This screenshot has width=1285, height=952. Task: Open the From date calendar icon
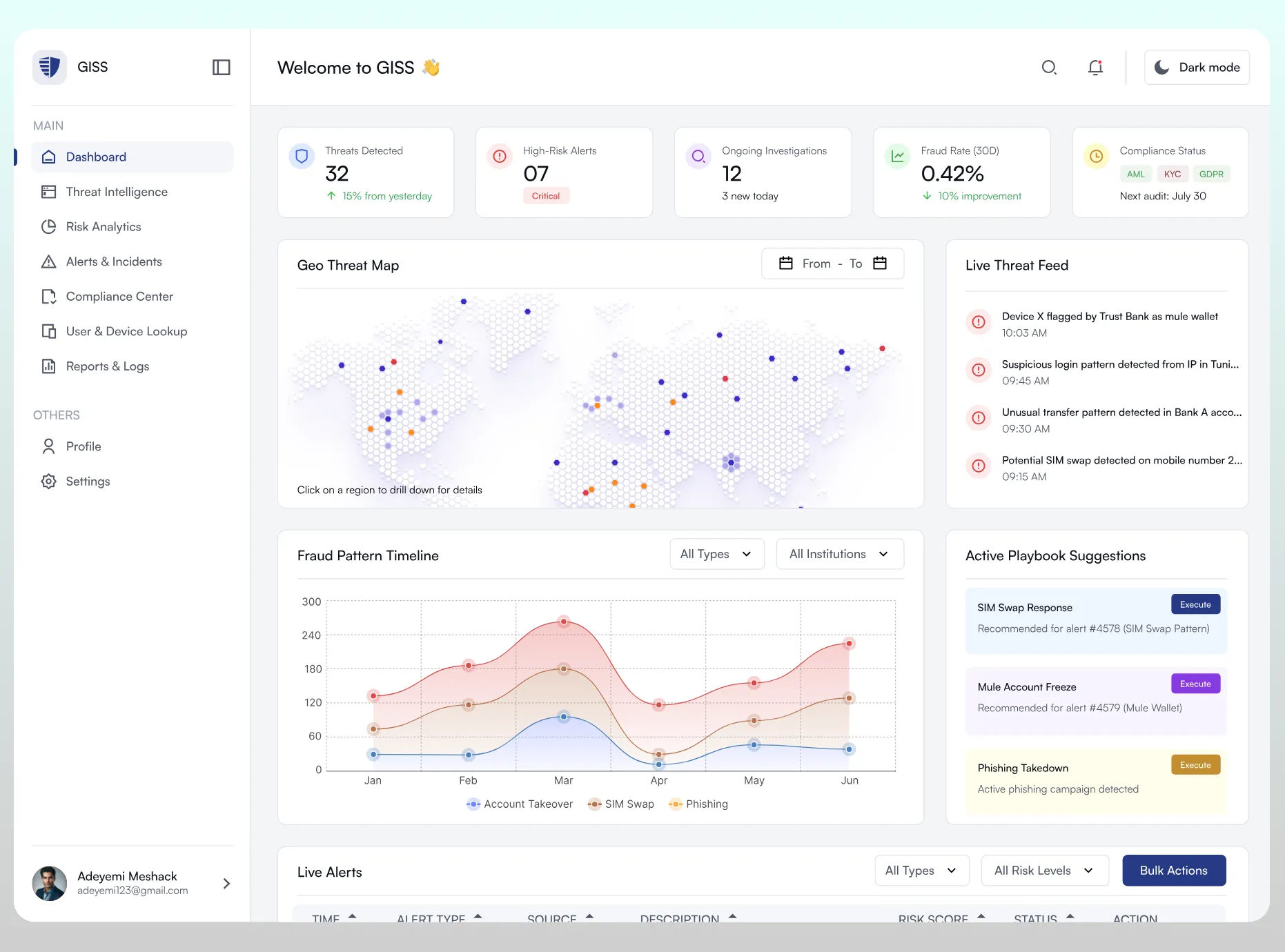click(x=786, y=264)
